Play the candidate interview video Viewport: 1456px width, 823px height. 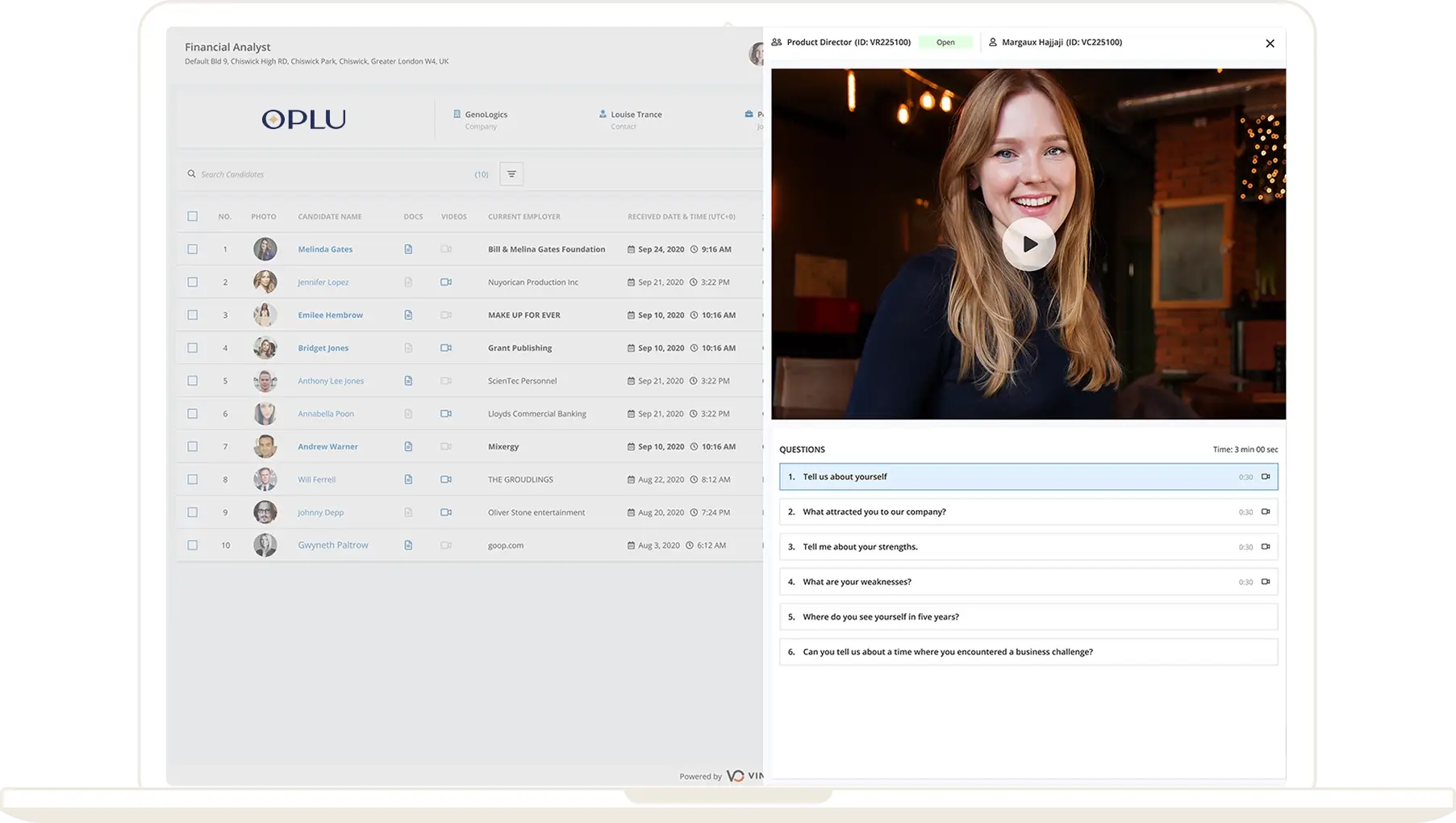click(1028, 244)
